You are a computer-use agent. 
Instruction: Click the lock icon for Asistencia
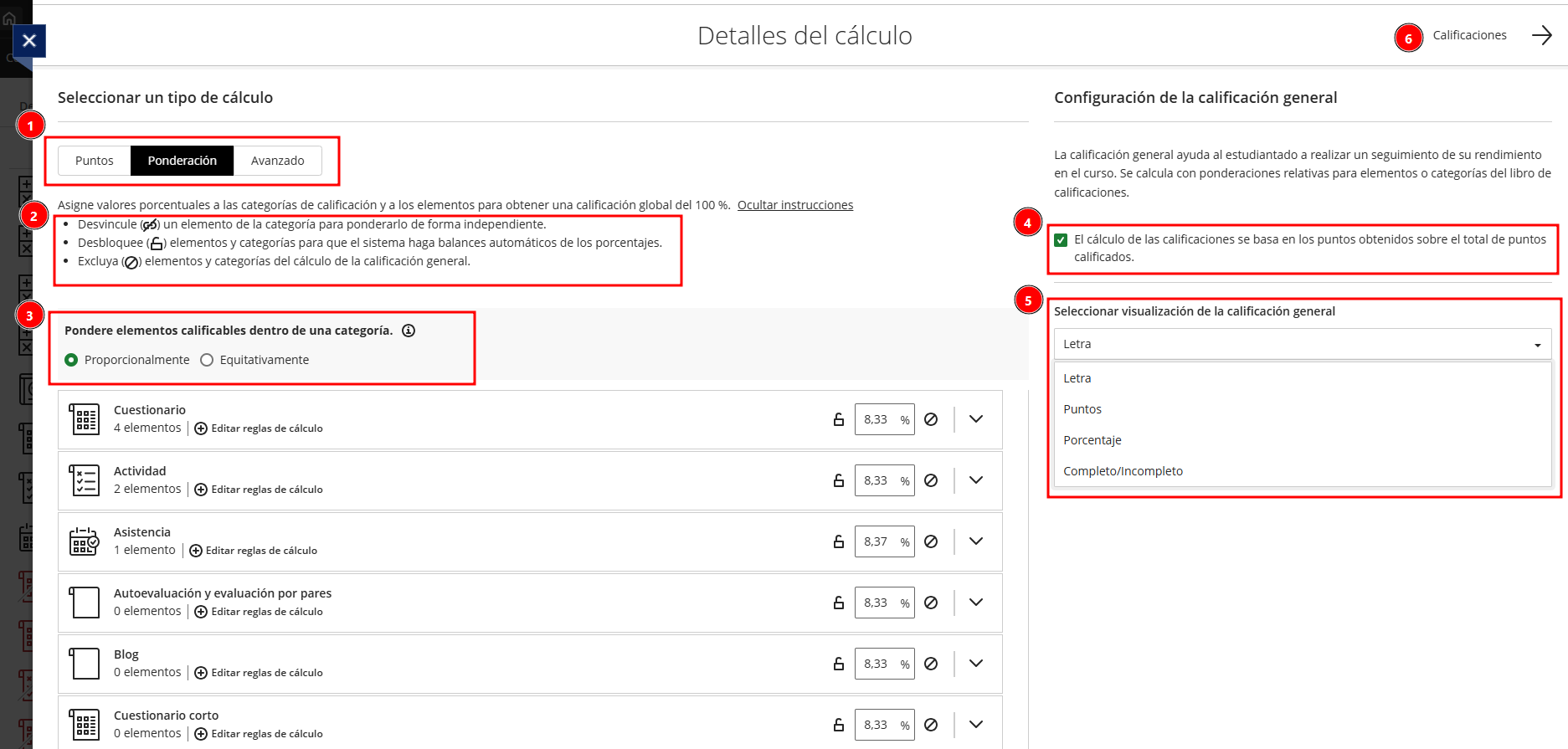[838, 541]
